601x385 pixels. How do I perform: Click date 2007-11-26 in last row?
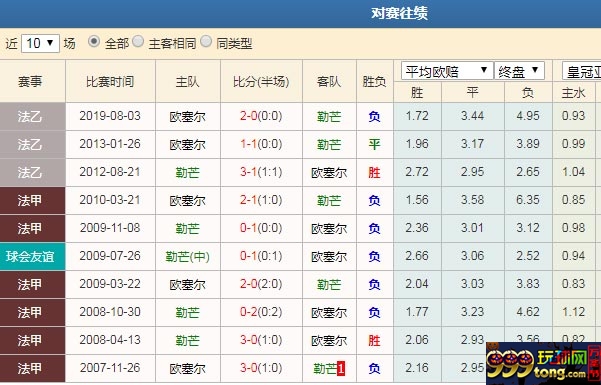coord(110,368)
